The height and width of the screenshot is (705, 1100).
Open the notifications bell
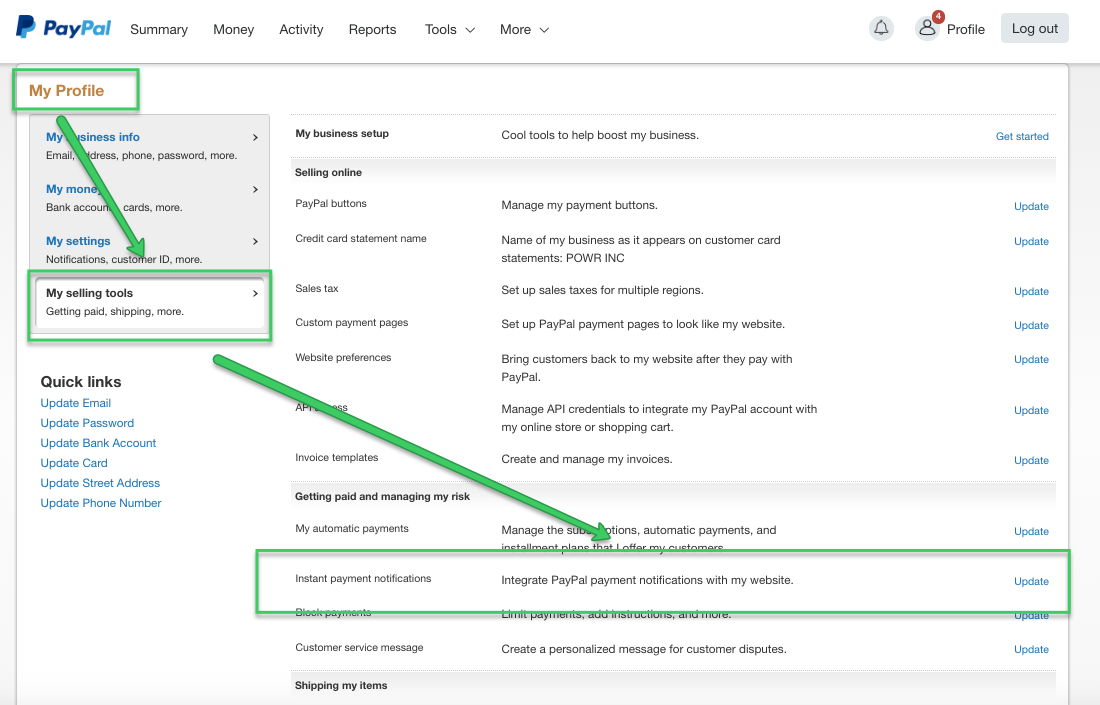coord(881,28)
